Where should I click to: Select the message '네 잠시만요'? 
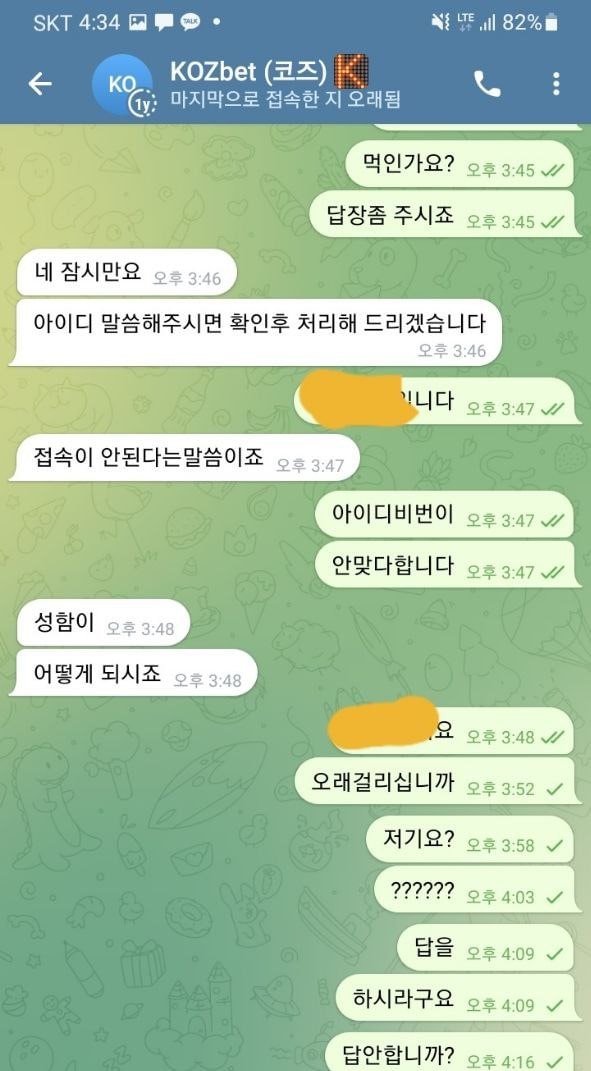[x=126, y=273]
